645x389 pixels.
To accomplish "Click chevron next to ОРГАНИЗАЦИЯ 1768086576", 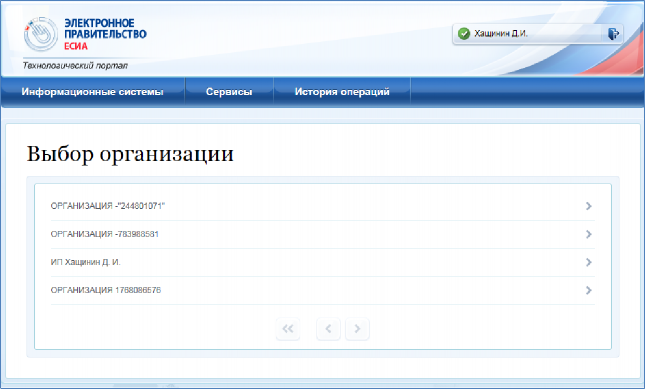I will pos(589,290).
